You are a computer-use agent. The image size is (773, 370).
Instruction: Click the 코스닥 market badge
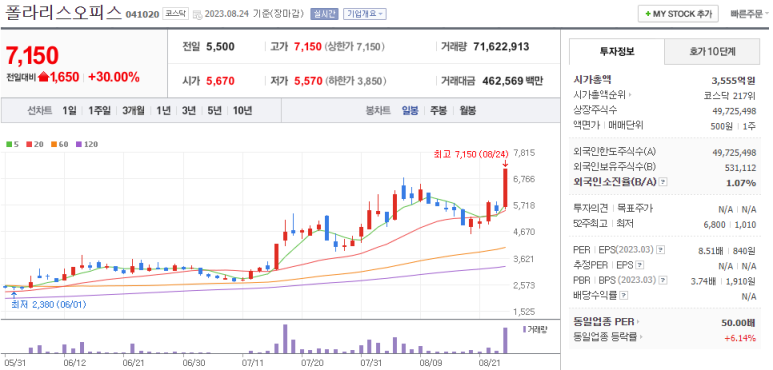[176, 14]
